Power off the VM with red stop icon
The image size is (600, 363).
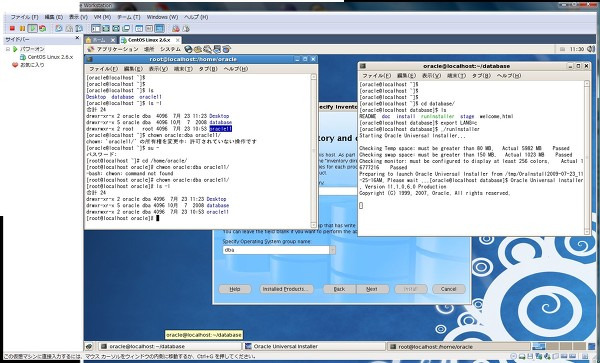12,29
